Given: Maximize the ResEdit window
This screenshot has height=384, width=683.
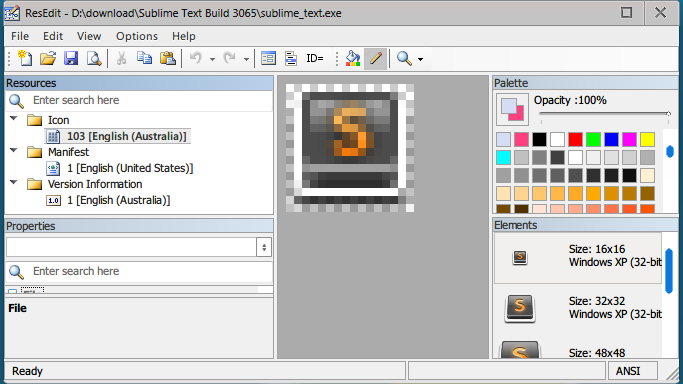Looking at the screenshot, I should [x=626, y=13].
